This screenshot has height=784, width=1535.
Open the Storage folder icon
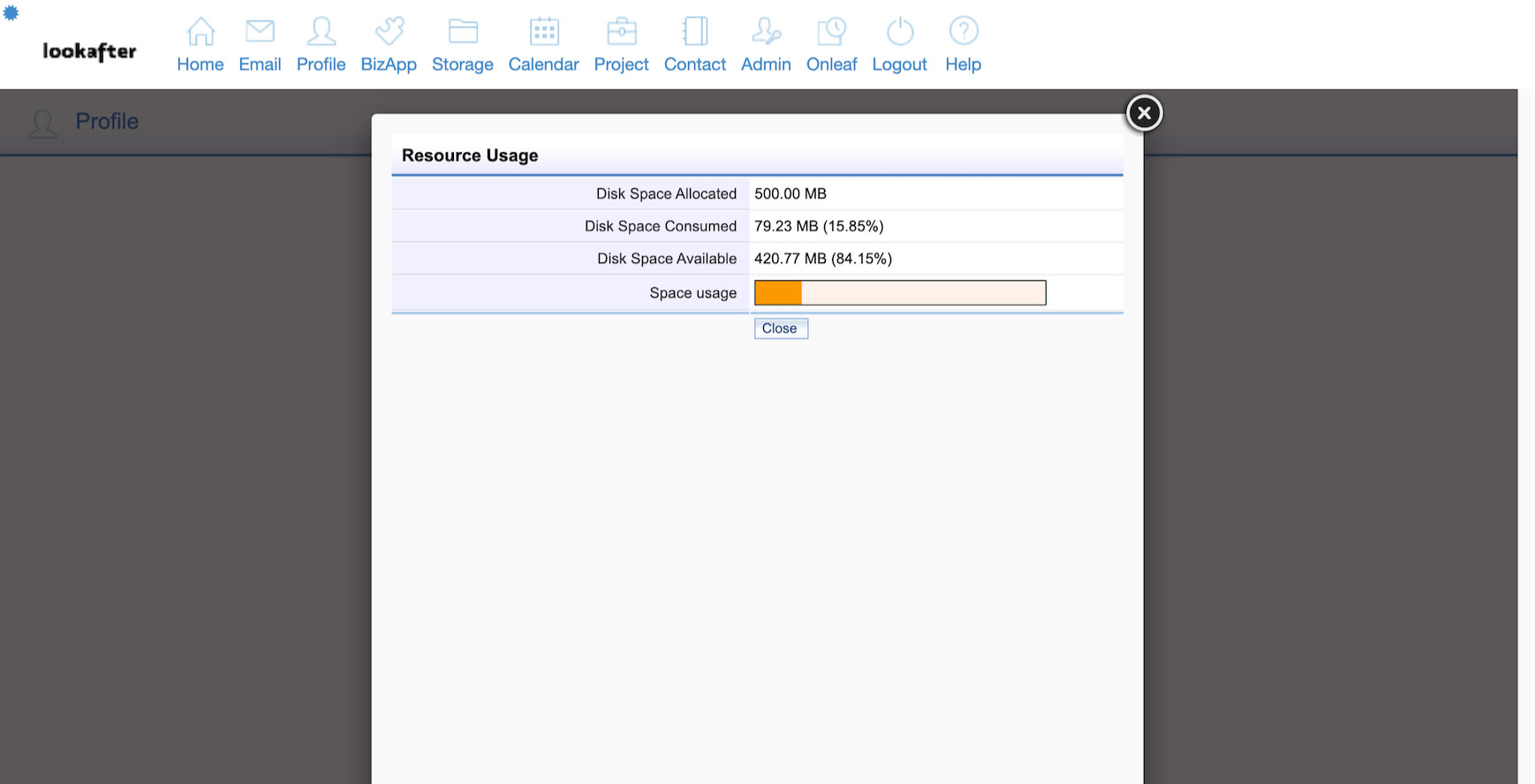coord(463,32)
